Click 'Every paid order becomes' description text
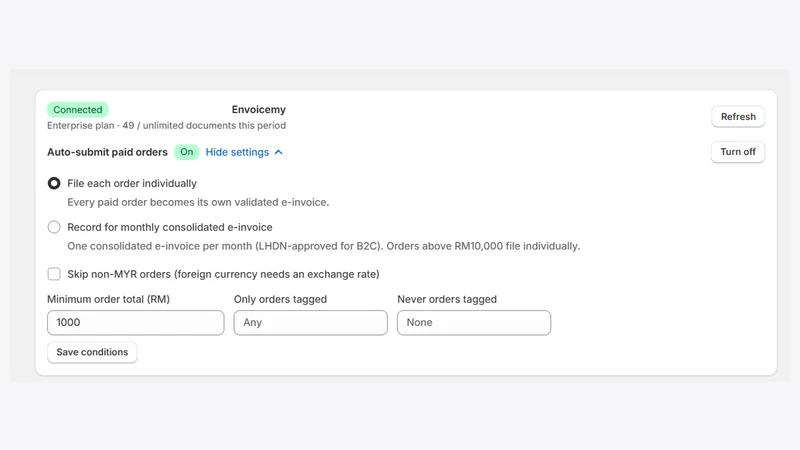The width and height of the screenshot is (800, 450). coord(198,202)
